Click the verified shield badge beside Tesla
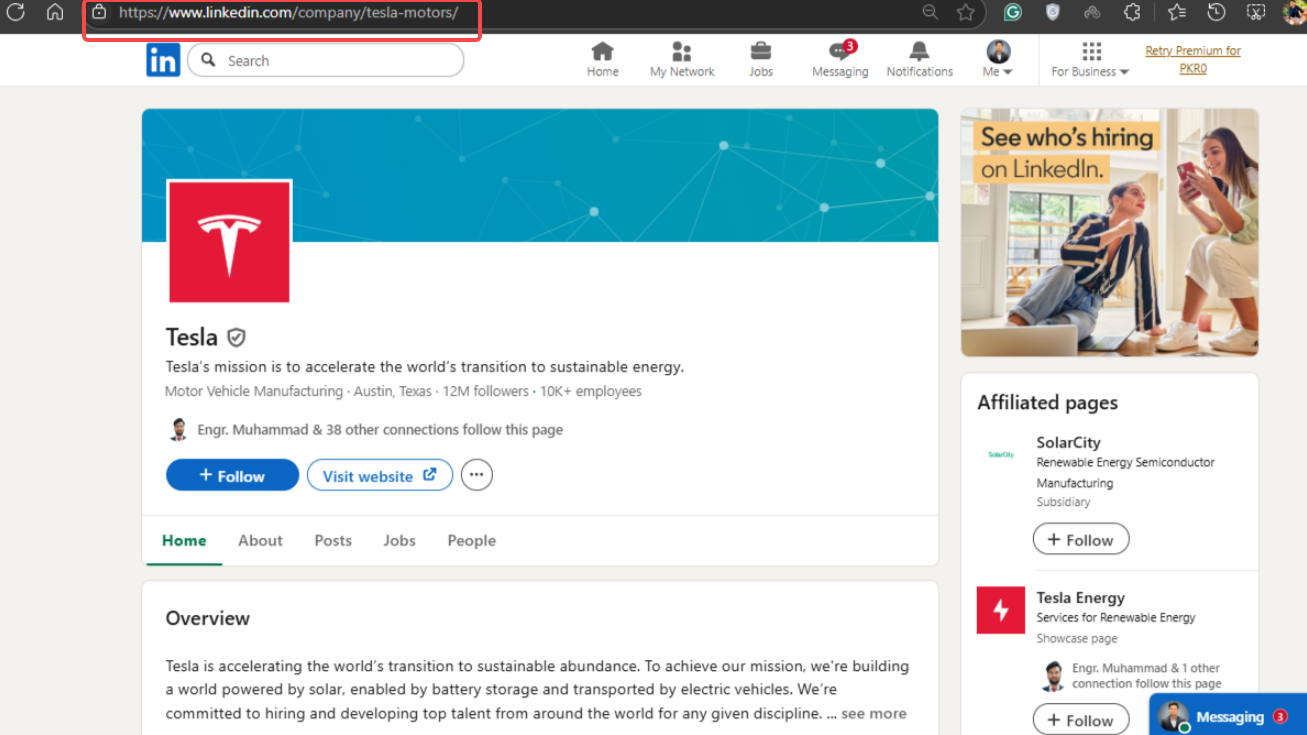Image resolution: width=1307 pixels, height=735 pixels. click(x=236, y=337)
